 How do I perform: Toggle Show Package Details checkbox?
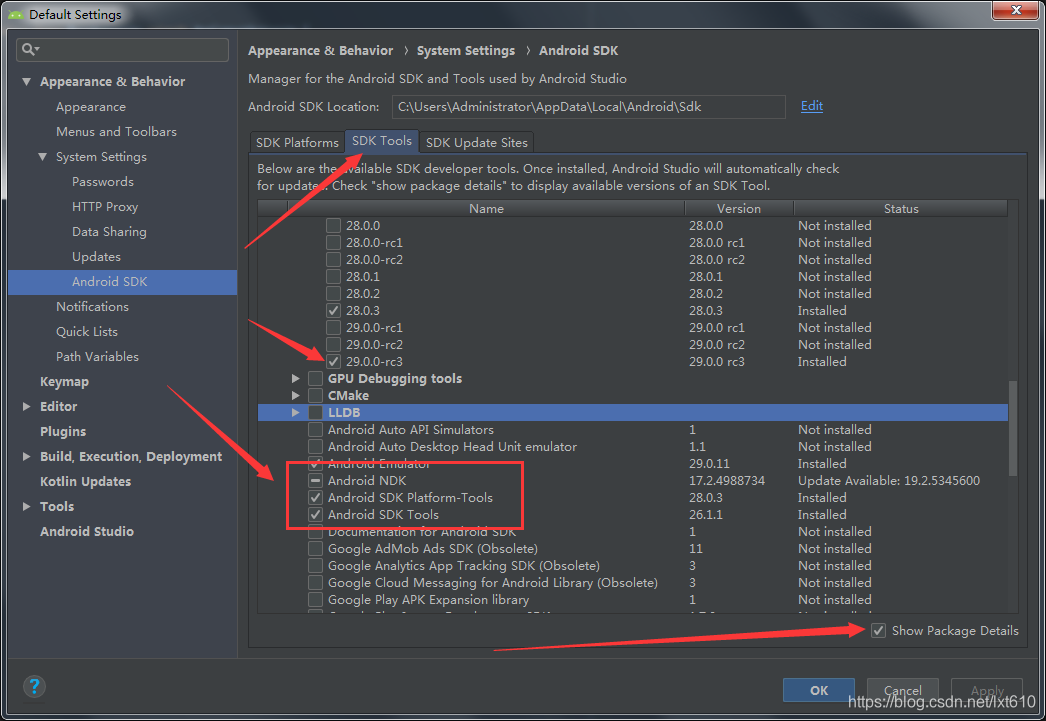[879, 630]
